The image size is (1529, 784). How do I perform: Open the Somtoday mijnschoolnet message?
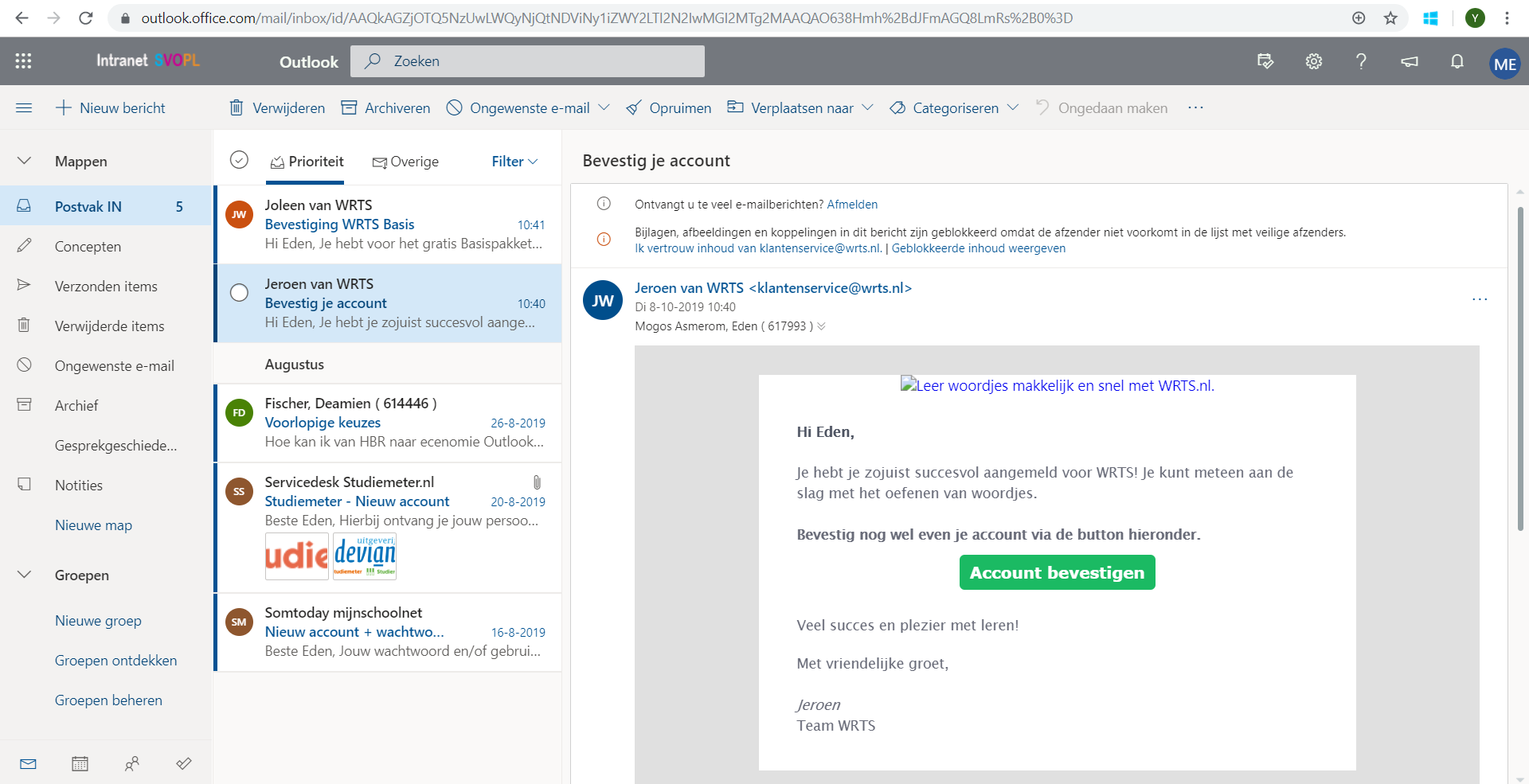389,632
